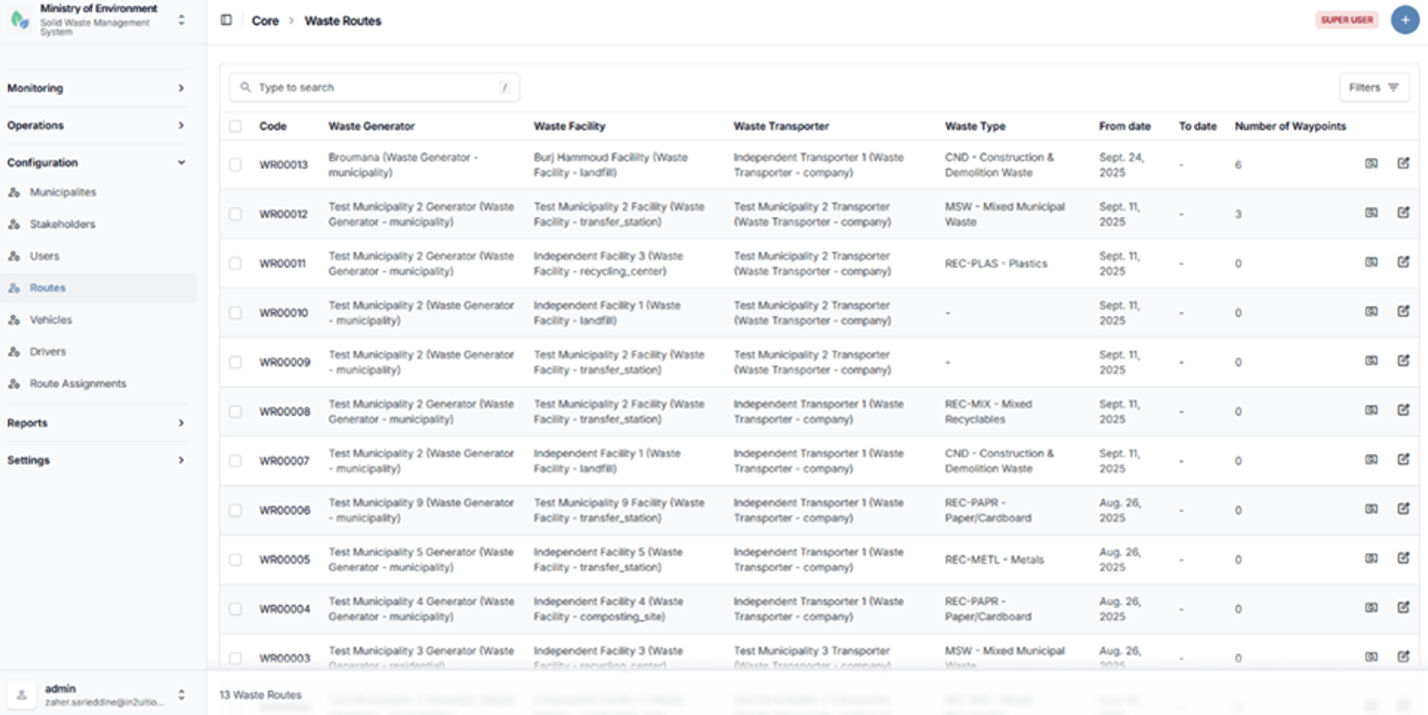This screenshot has width=1428, height=715.
Task: Open Stakeholders in the sidebar
Action: (100, 224)
